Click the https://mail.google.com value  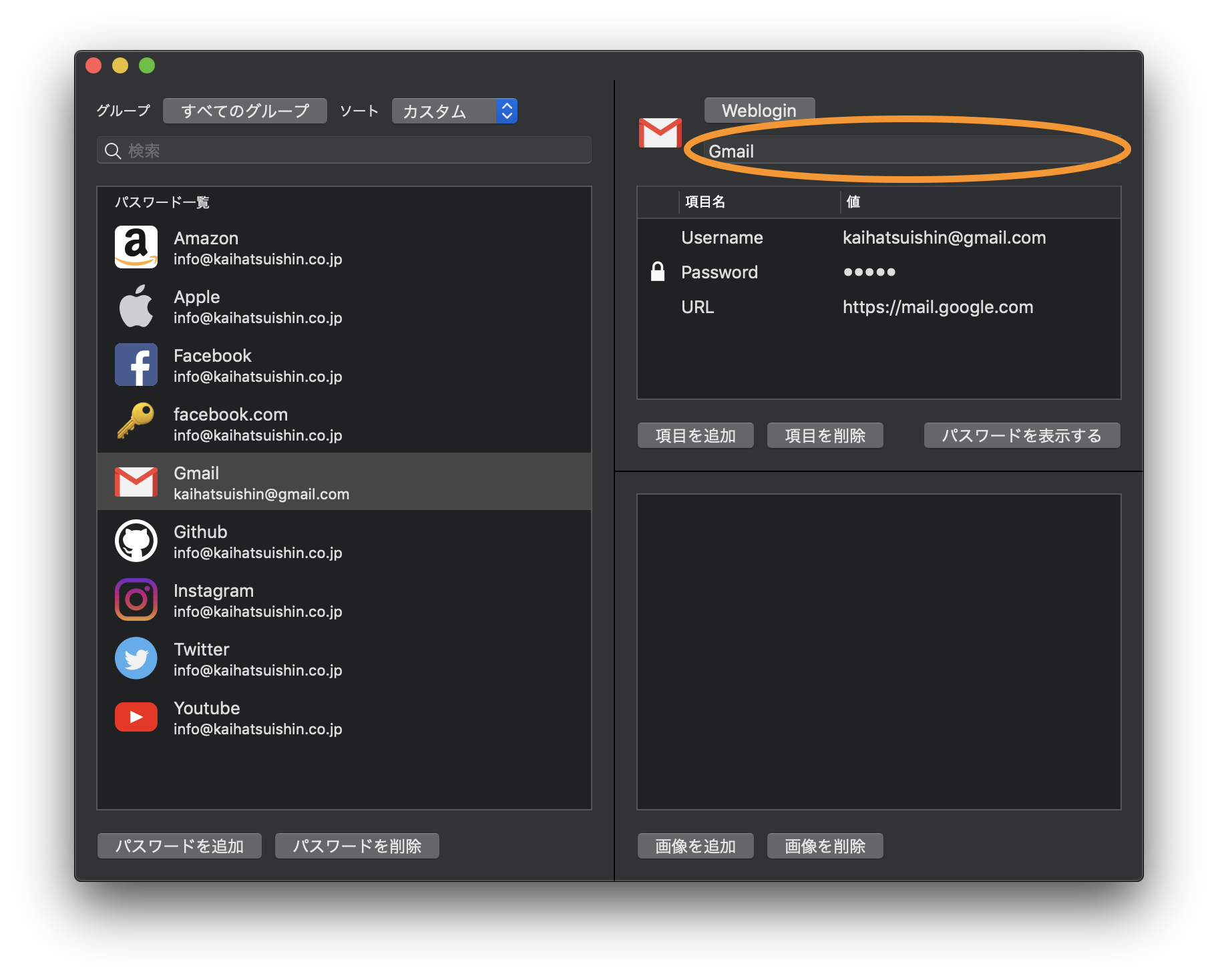pyautogui.click(x=938, y=307)
